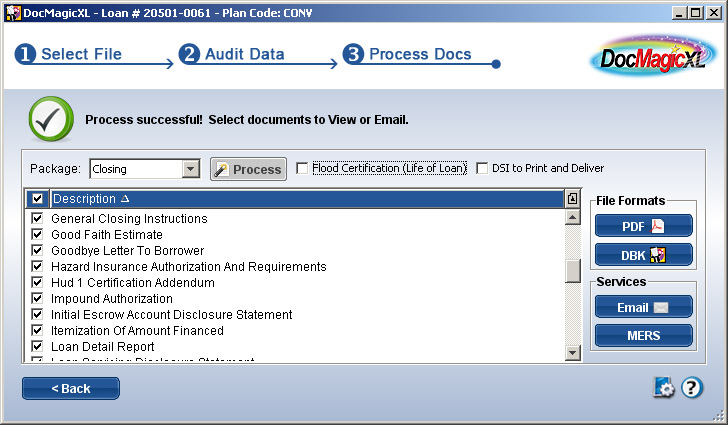The image size is (728, 425).
Task: Go to Audit Data step
Action: pyautogui.click(x=245, y=54)
